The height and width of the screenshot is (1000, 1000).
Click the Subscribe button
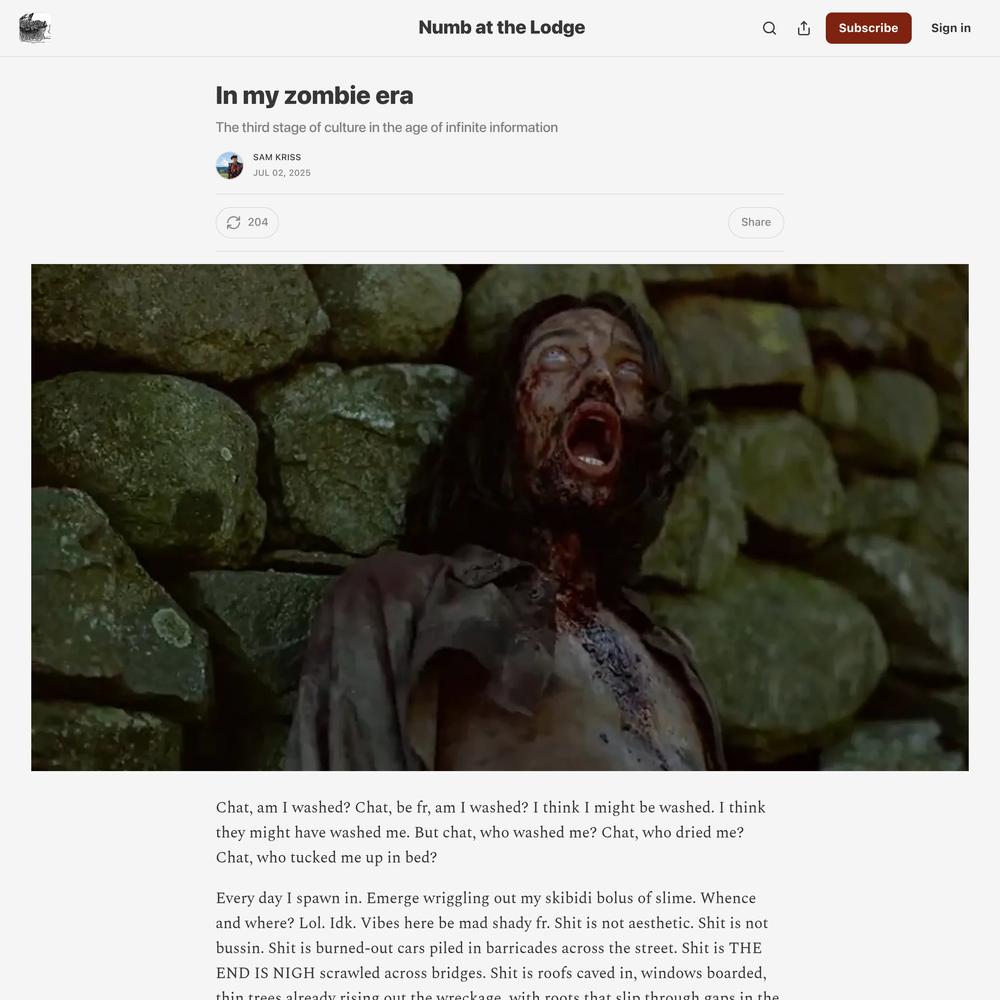868,28
